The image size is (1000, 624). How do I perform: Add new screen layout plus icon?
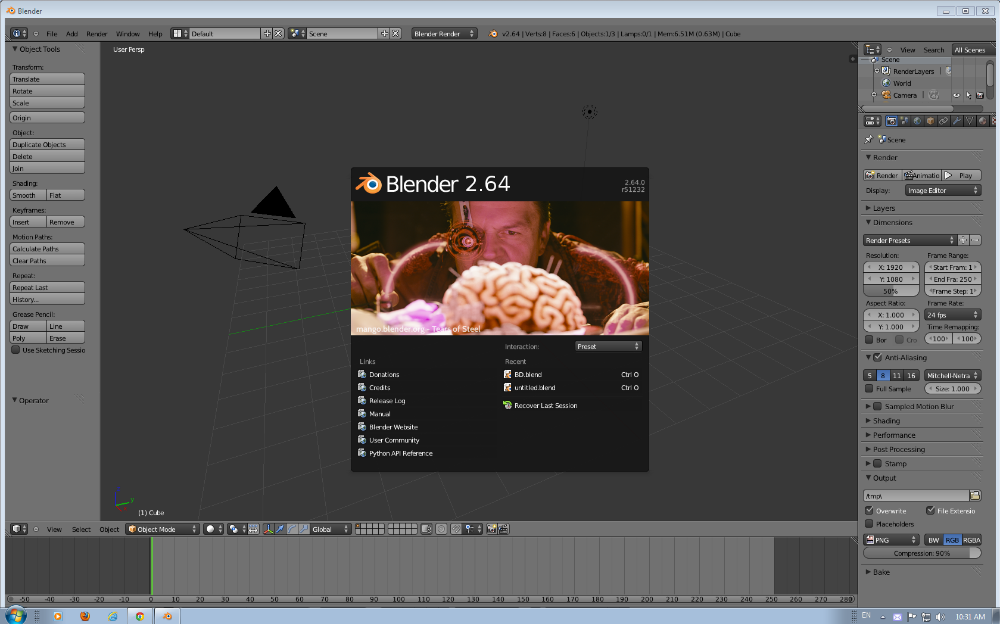click(267, 33)
